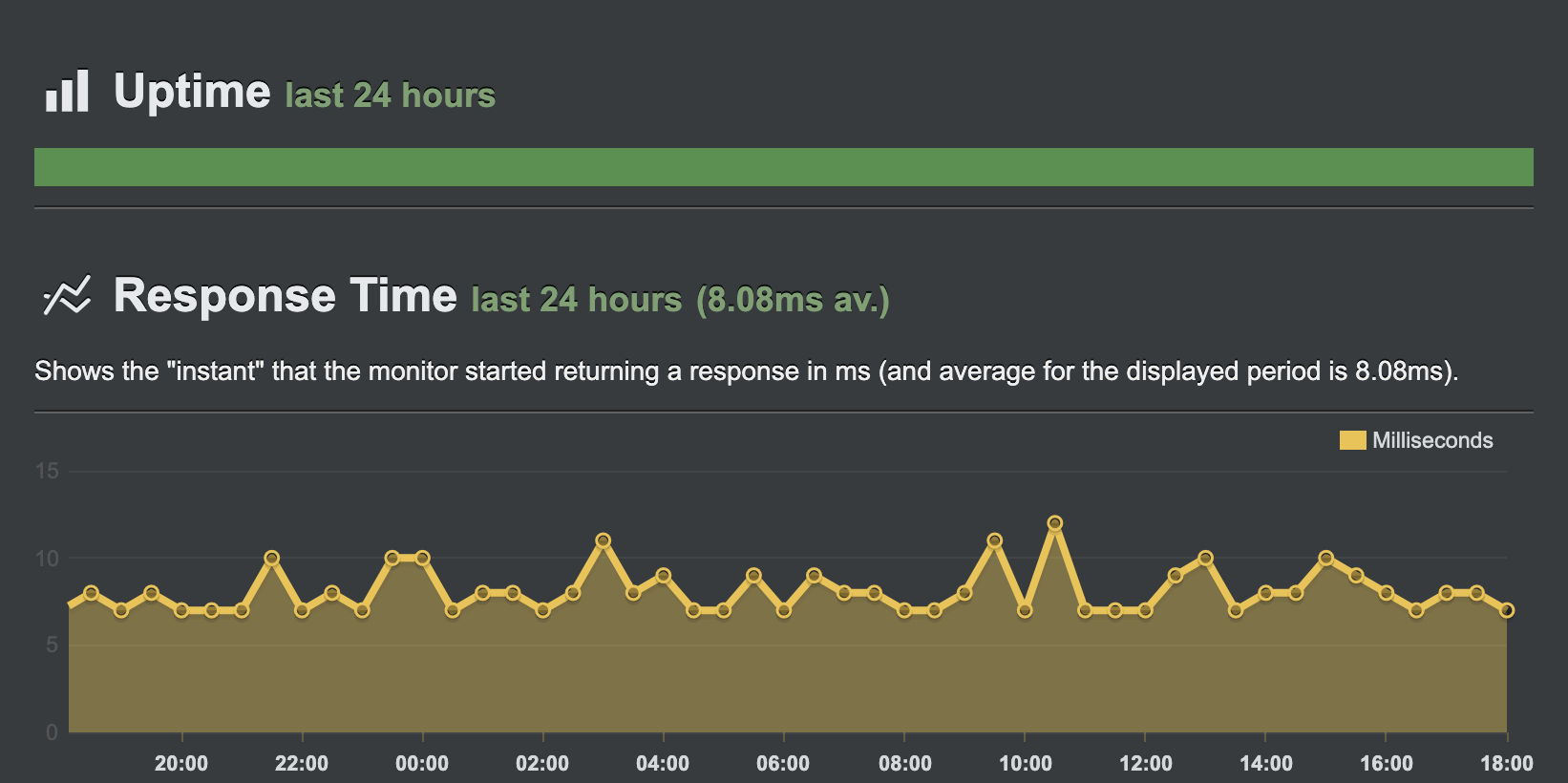The image size is (1568, 783).
Task: Select the 10 ms peak point near 21:30
Action: (271, 558)
